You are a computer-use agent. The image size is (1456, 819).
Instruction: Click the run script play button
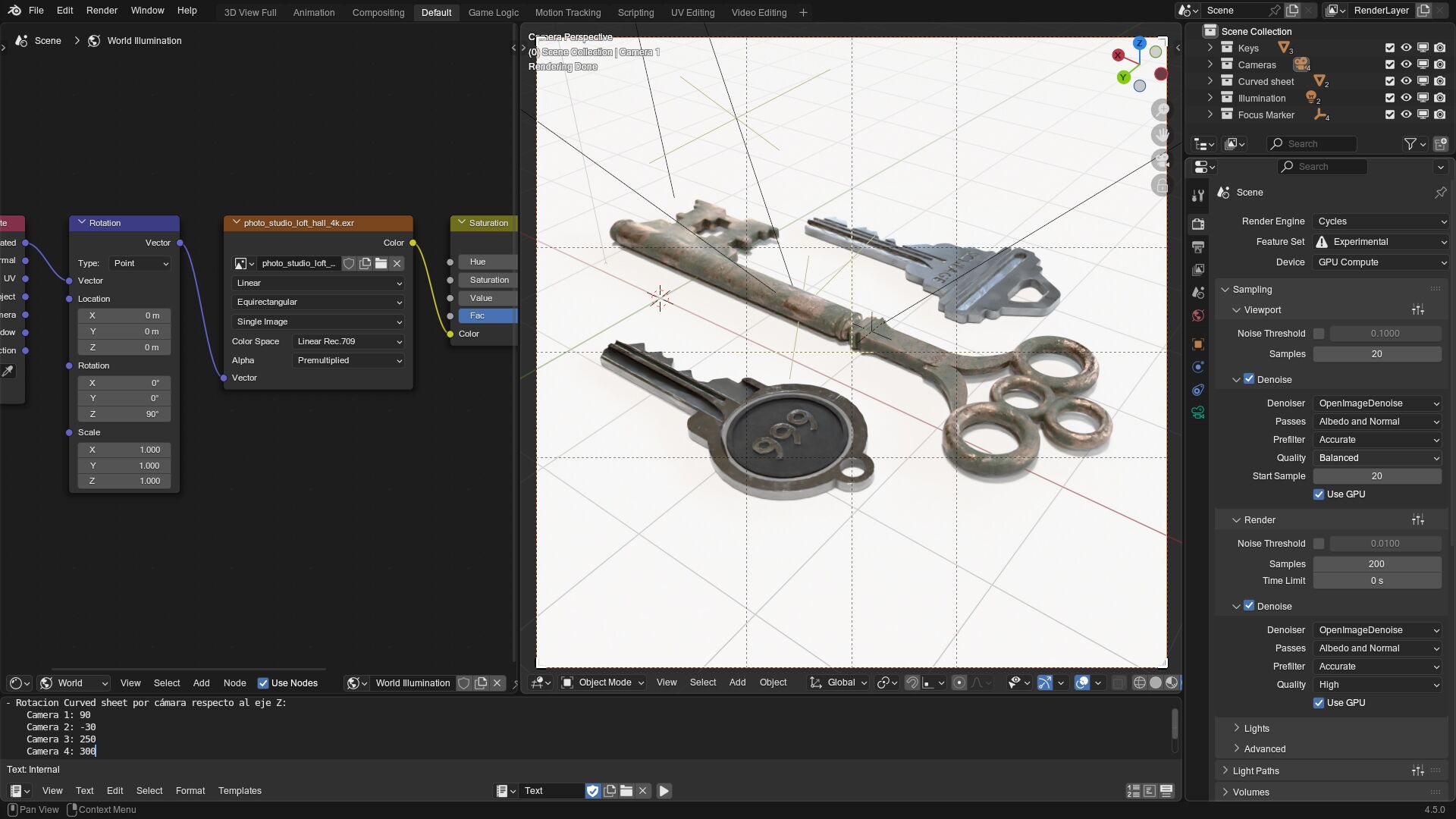(664, 791)
